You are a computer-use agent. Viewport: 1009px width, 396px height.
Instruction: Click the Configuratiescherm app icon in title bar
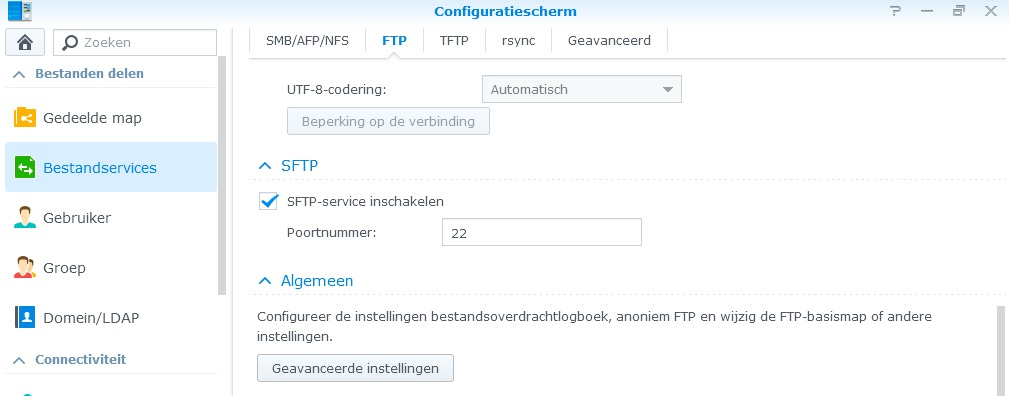(19, 11)
